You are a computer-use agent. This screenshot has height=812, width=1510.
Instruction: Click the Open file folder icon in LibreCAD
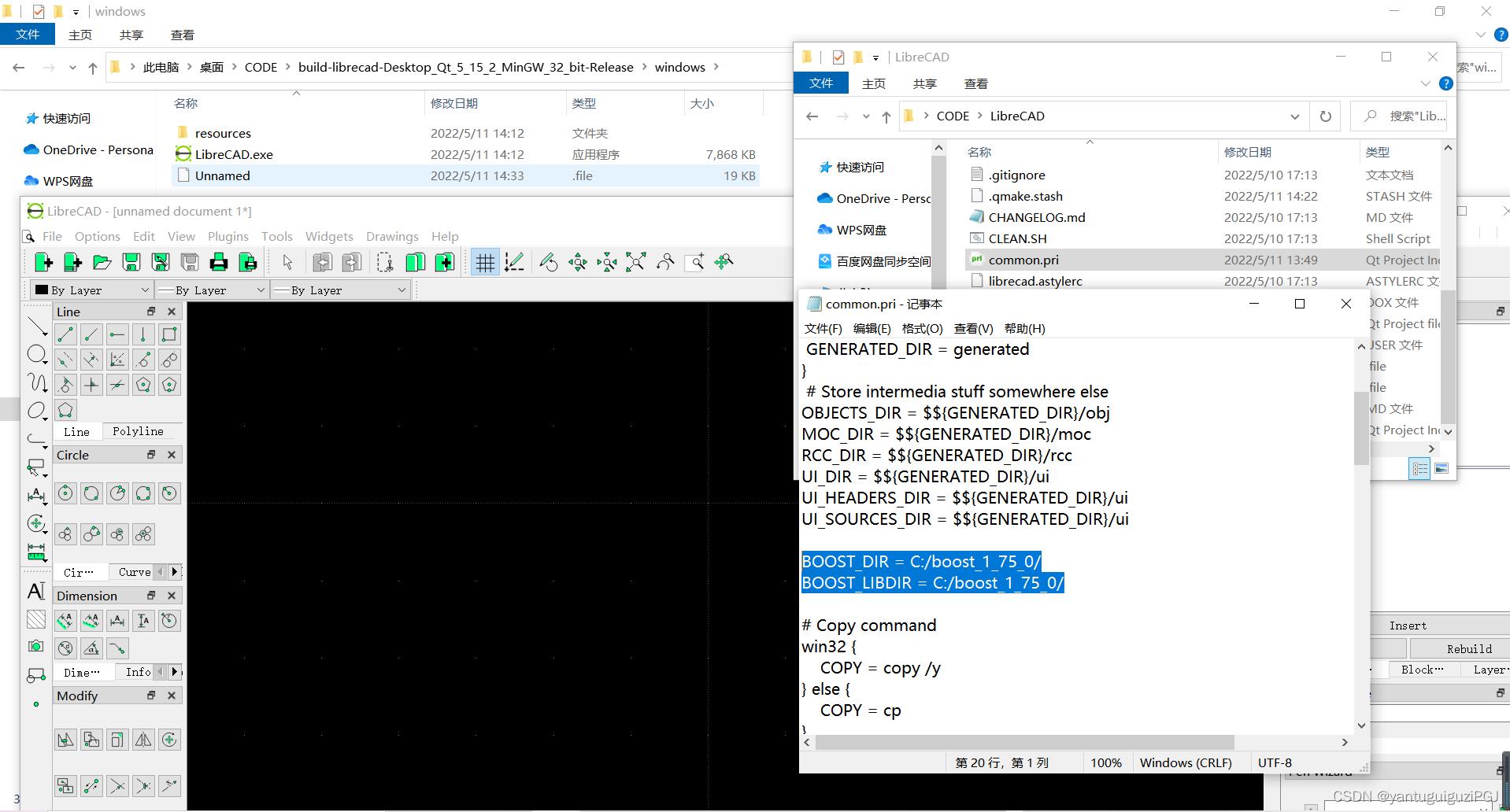102,262
